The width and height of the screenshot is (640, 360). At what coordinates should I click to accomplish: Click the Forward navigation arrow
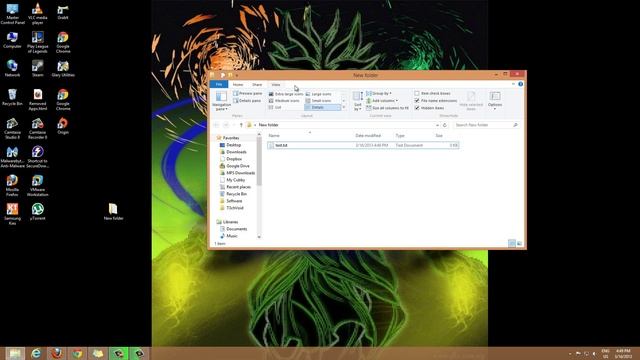pos(226,125)
